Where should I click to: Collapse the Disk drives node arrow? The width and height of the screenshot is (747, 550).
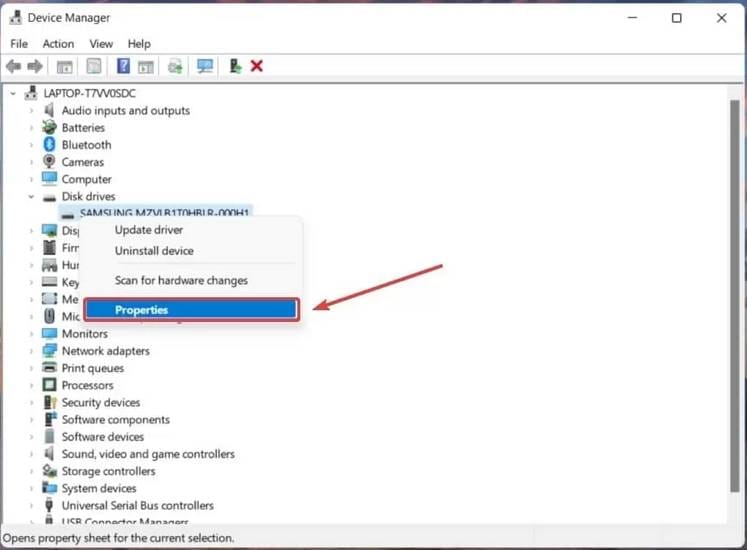click(31, 196)
